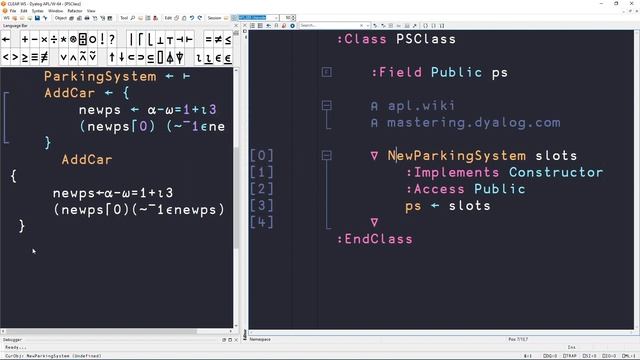Image resolution: width=640 pixels, height=360 pixels.
Task: Close the Debugger pane
Action: point(236,340)
